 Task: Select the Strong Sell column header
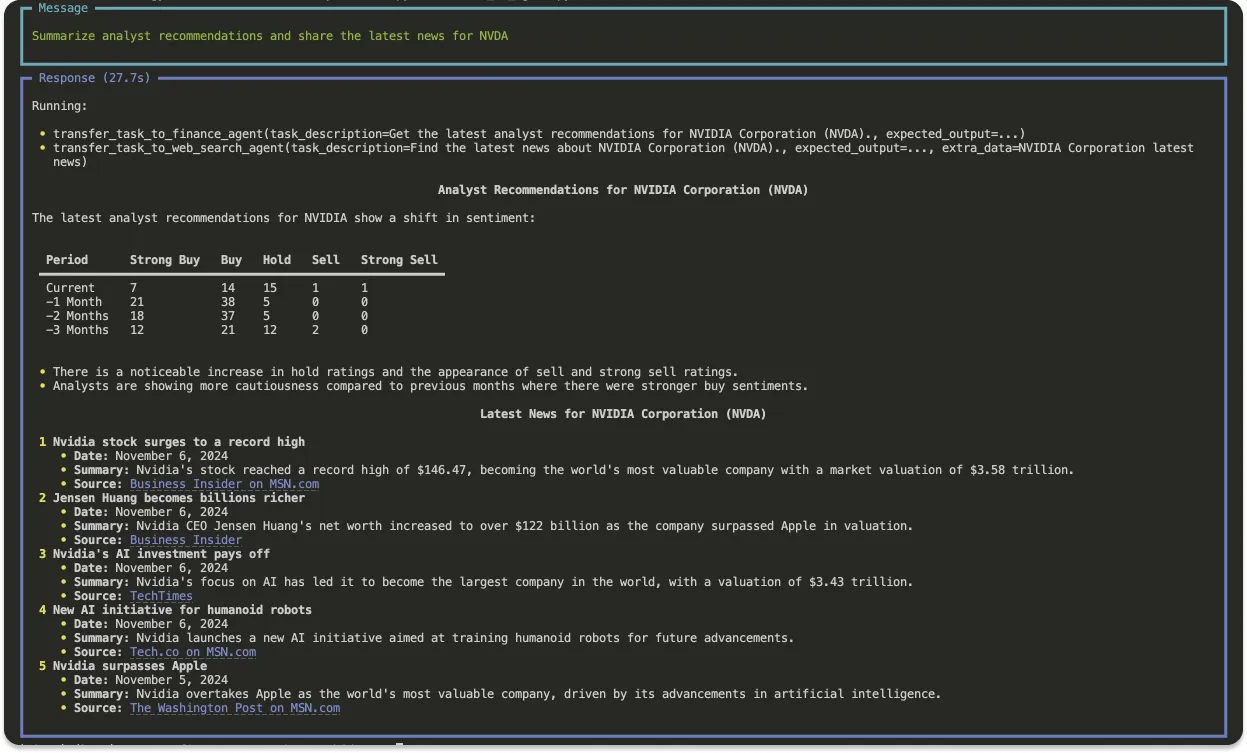click(x=399, y=260)
